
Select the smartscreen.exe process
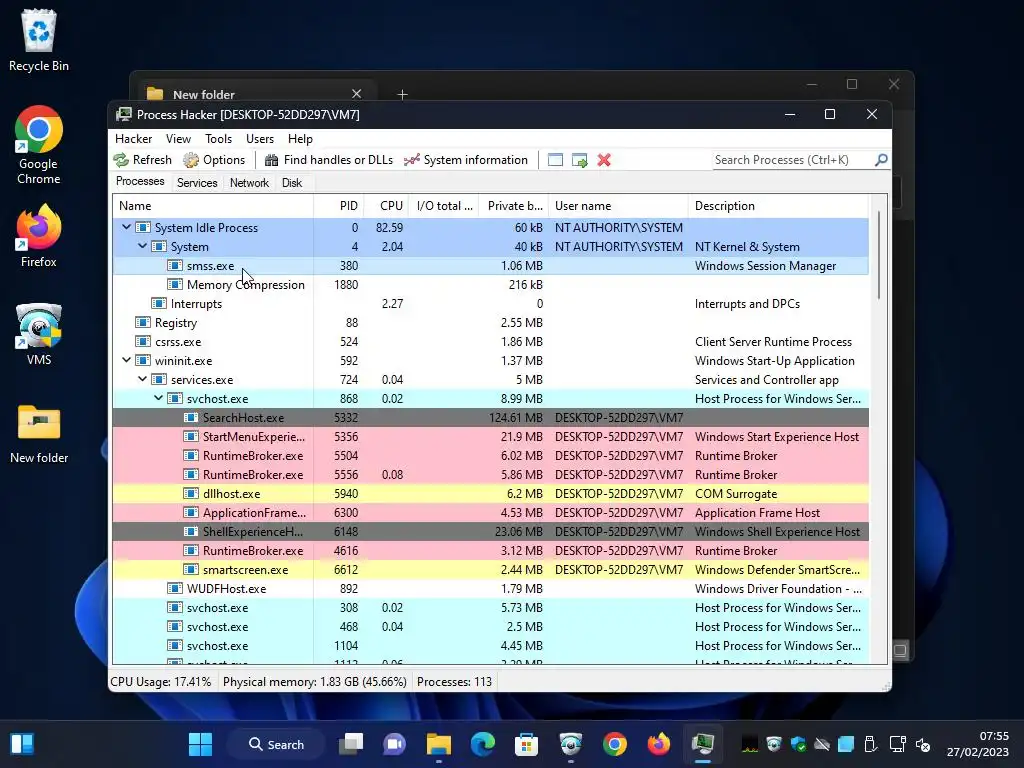tap(490, 569)
